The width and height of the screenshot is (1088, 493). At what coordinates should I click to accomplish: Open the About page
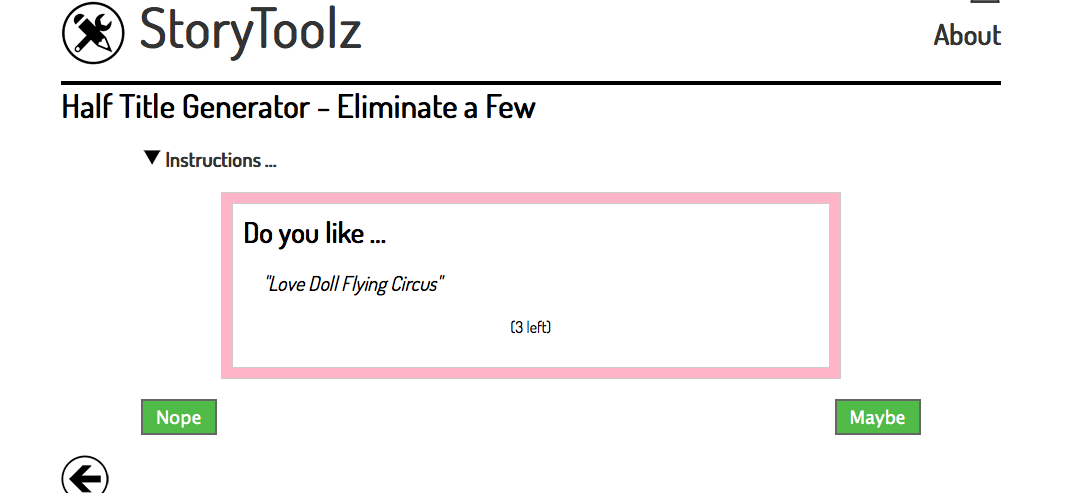coord(967,35)
